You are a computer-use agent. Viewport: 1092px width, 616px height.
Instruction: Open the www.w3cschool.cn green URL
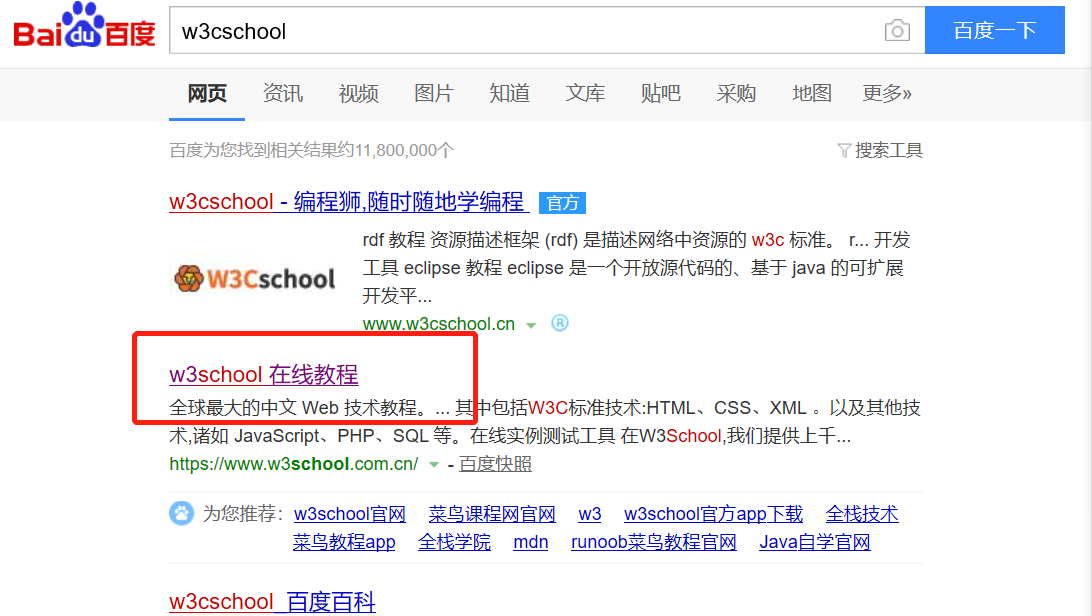click(439, 324)
